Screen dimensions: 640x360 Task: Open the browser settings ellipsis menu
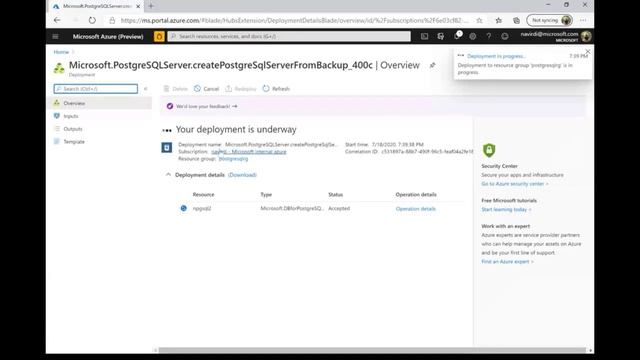pos(583,20)
